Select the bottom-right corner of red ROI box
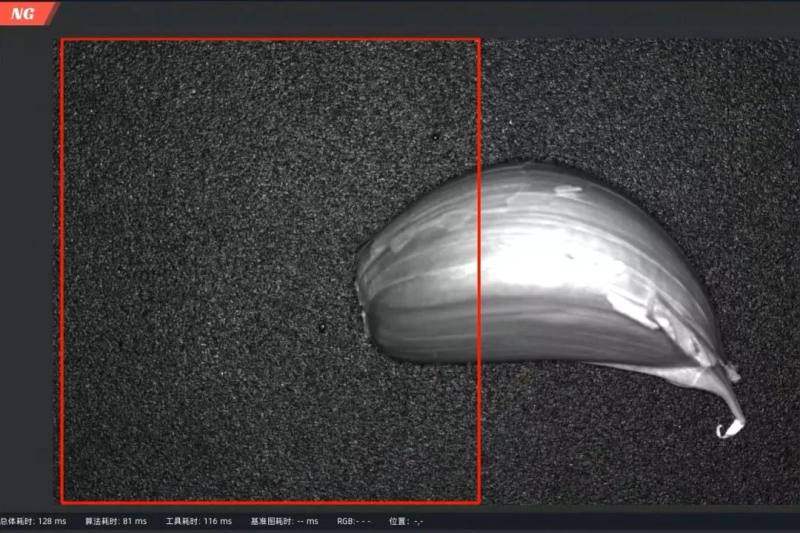Viewport: 800px width, 533px height. point(479,501)
